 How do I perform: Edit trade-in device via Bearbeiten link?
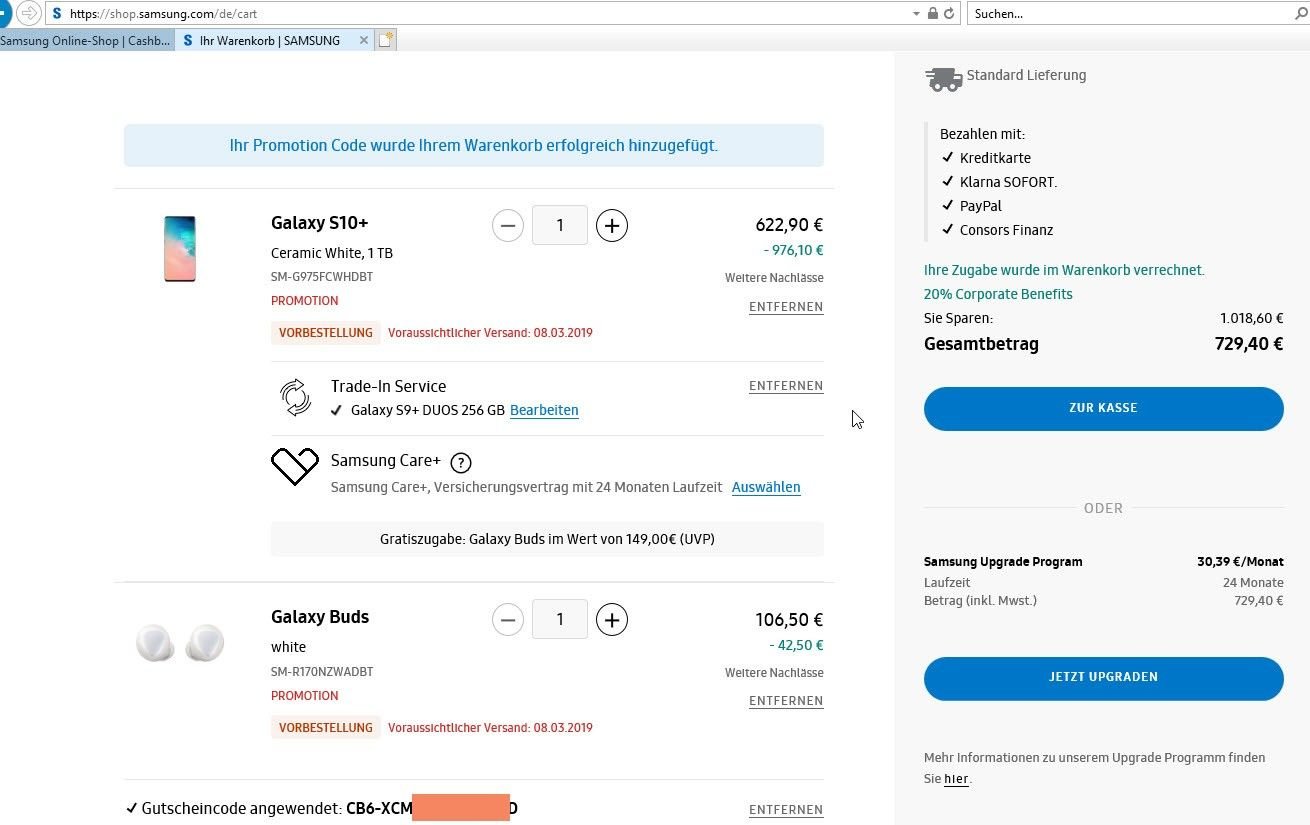(544, 410)
